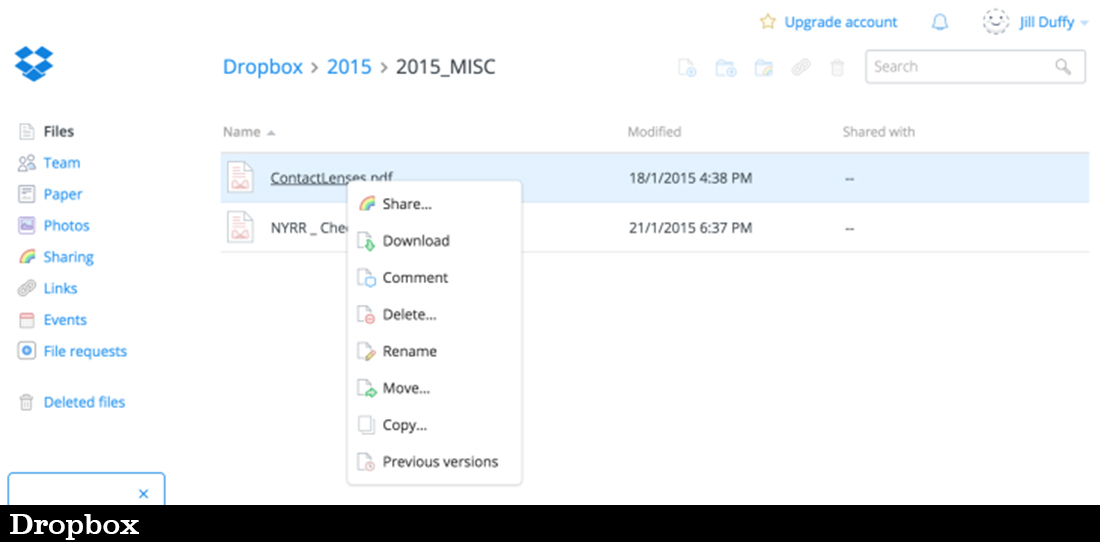The height and width of the screenshot is (542, 1100).
Task: Click the Dropbox logo icon
Action: click(x=34, y=63)
